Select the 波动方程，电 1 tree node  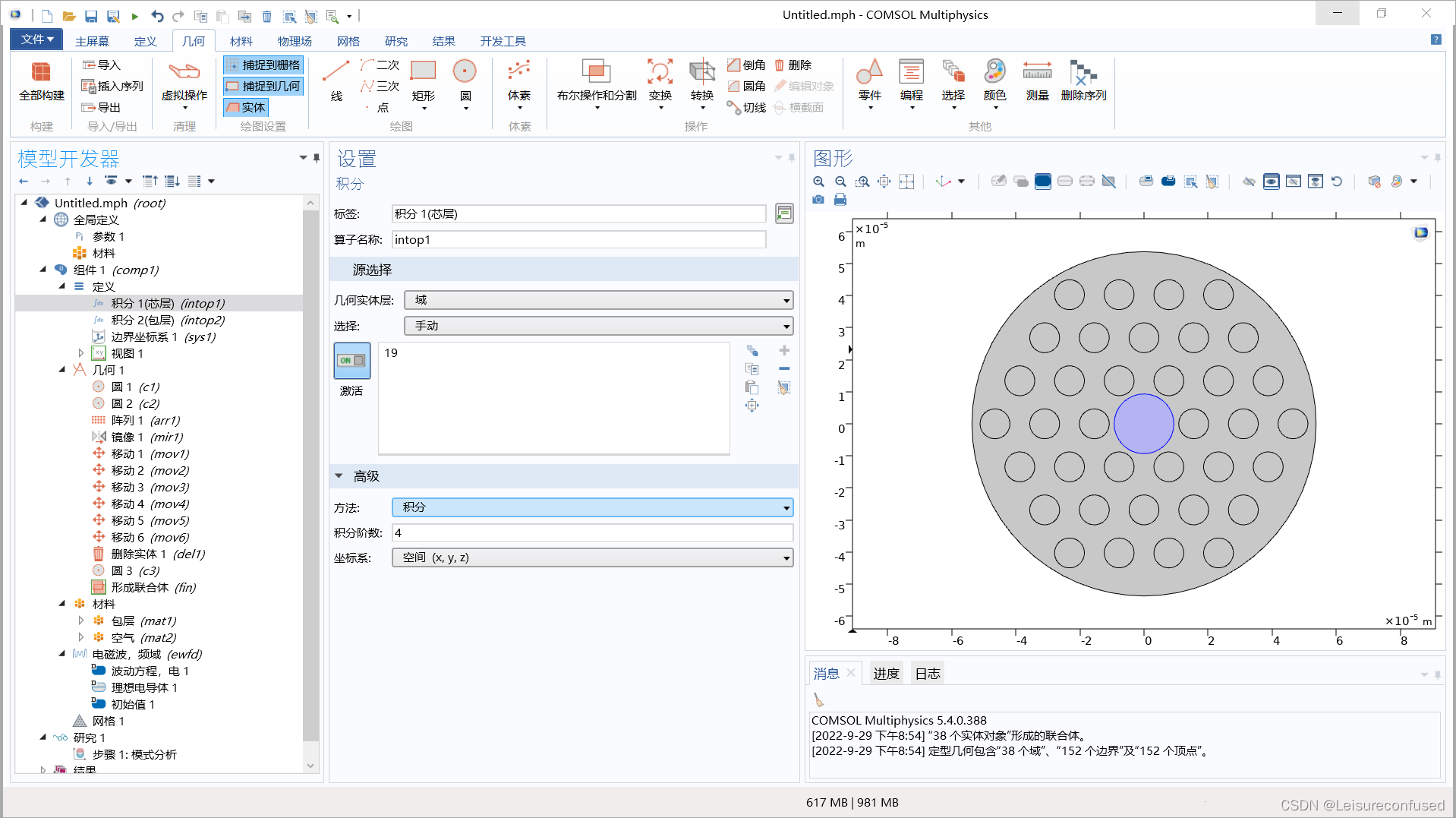click(x=150, y=671)
